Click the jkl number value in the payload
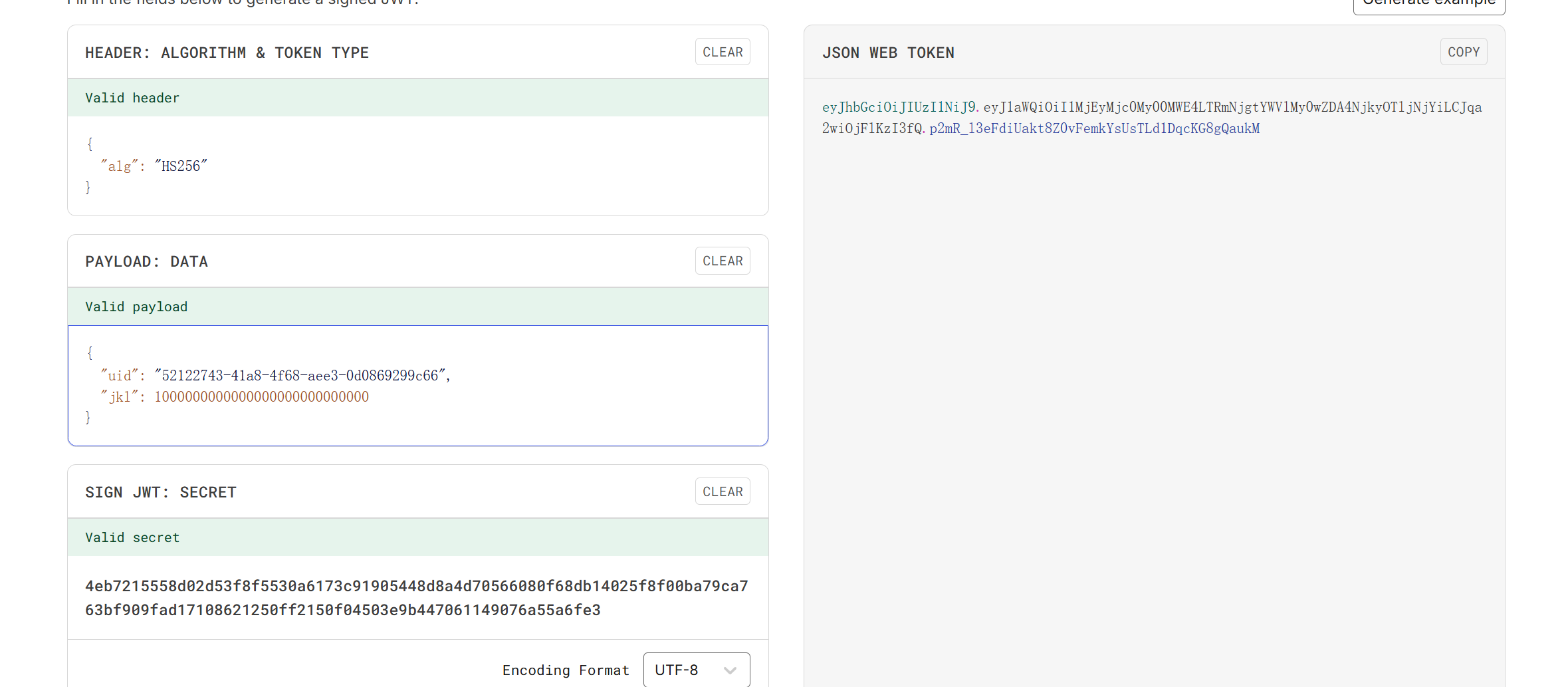1568x687 pixels. point(261,397)
